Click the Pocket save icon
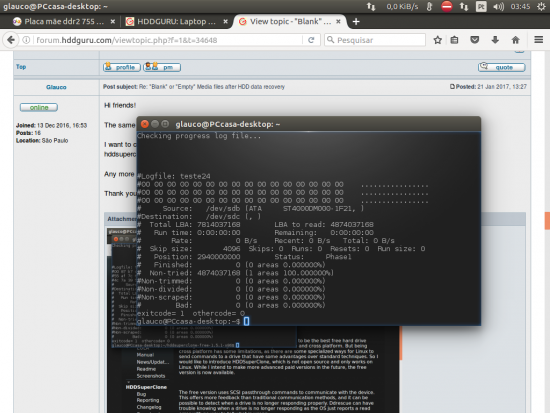The image size is (550, 413). [475, 40]
